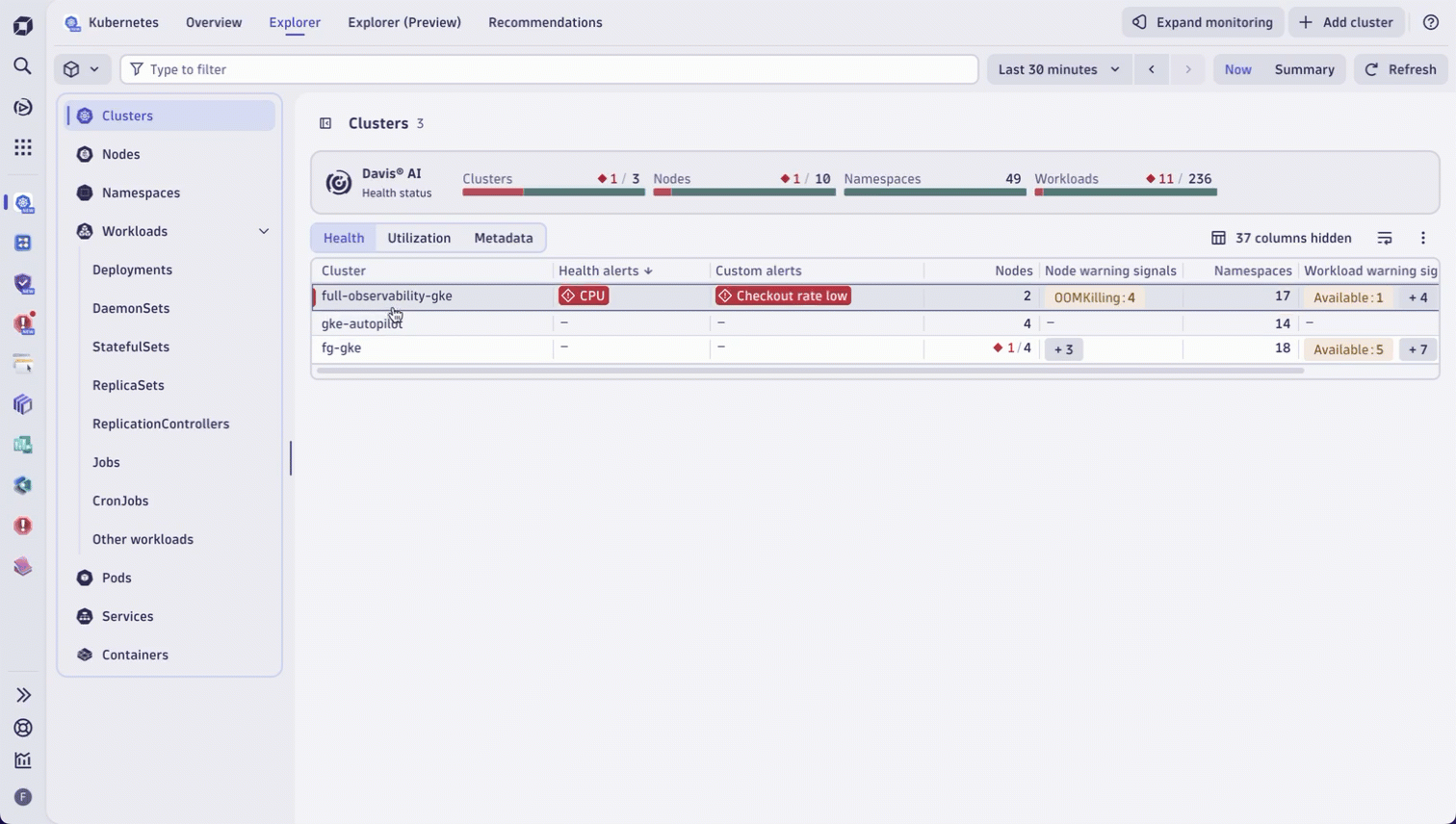Screen dimensions: 1456x824
Task: Collapse the Workloads tree chevron
Action: tap(264, 231)
